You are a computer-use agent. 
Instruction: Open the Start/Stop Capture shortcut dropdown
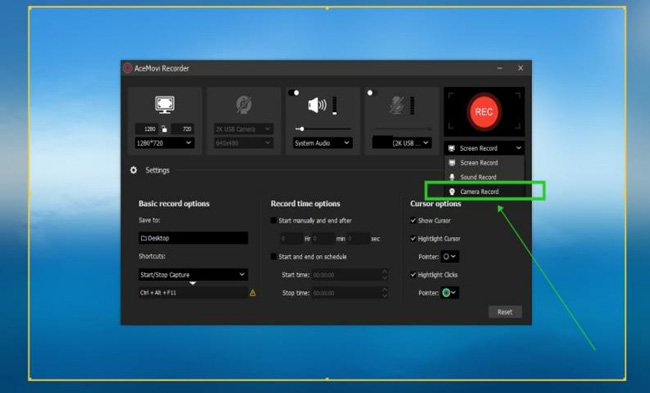[193, 274]
